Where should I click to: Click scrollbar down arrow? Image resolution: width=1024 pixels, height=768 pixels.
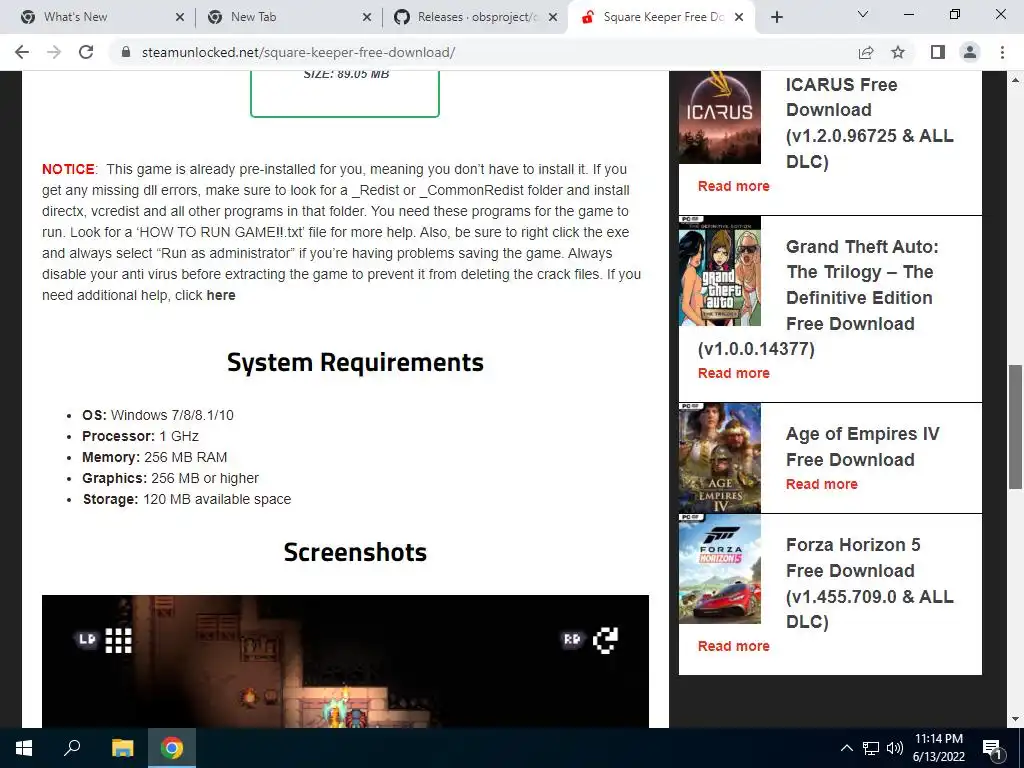tap(1015, 719)
